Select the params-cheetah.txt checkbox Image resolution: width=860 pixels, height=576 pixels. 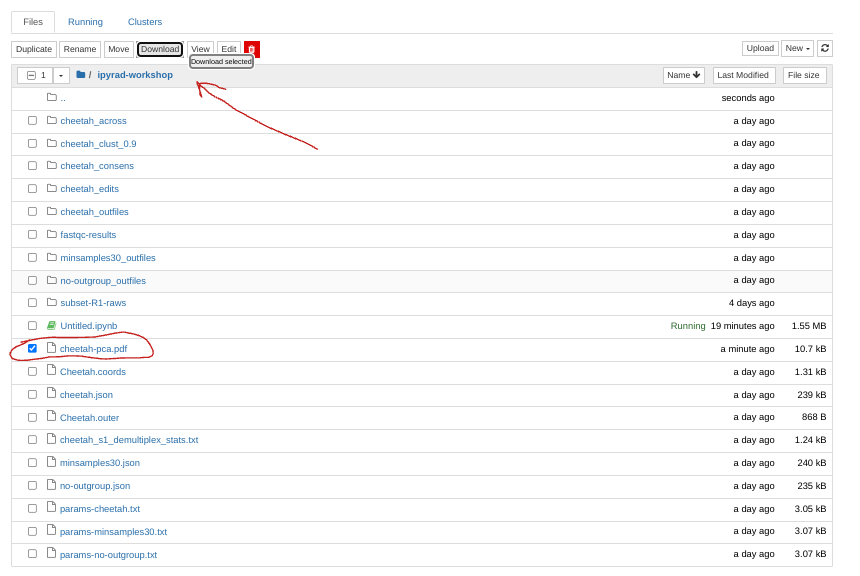point(32,509)
